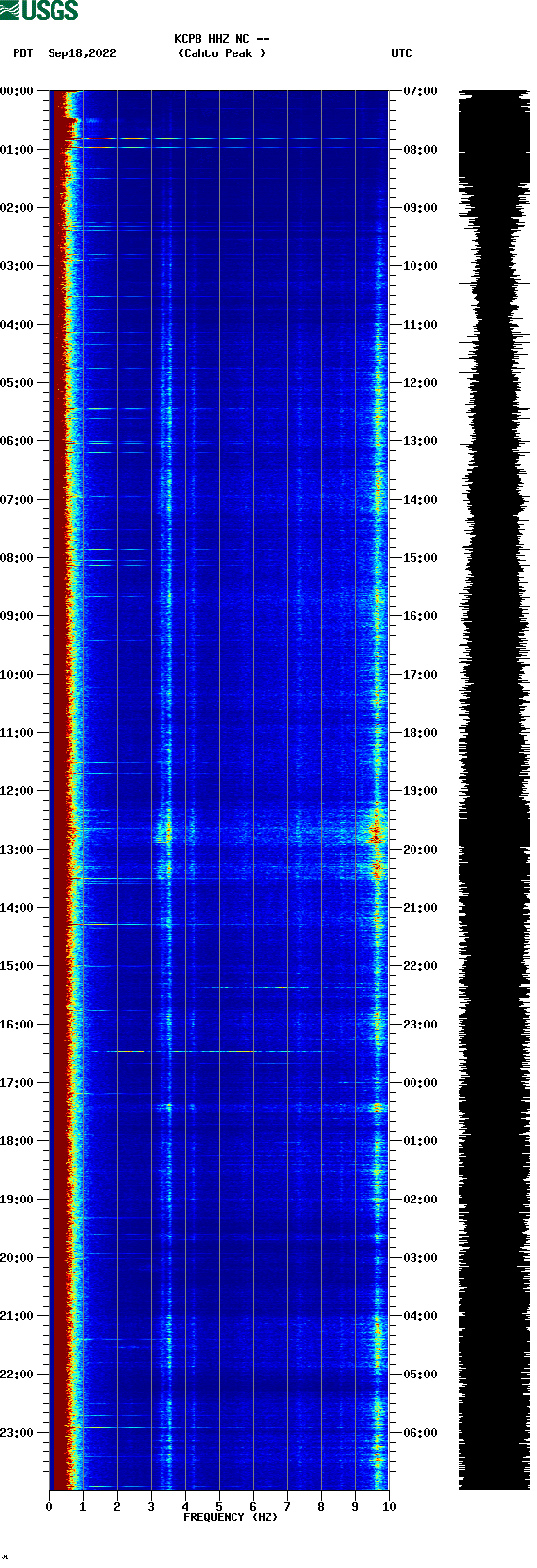Click the 20:00 PDT time label

point(17,1258)
